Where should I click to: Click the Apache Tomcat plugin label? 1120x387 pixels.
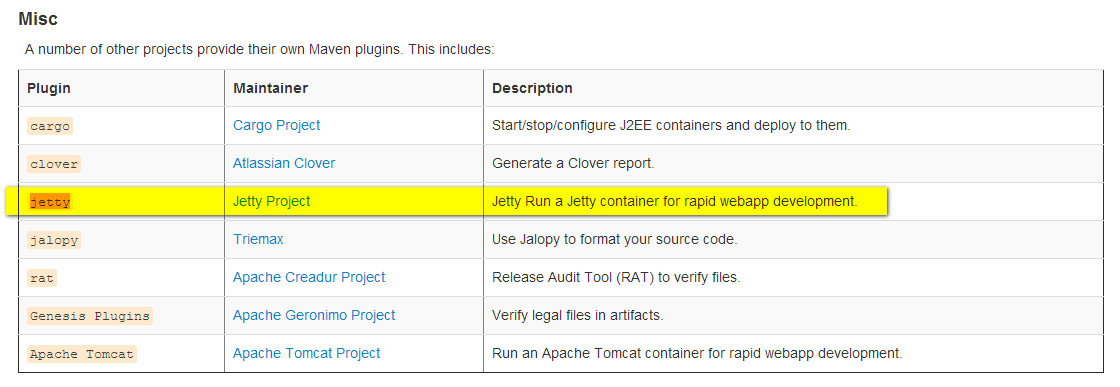(81, 353)
